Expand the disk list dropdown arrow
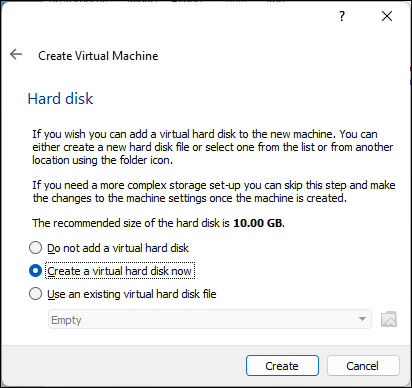Viewport: 412px width, 388px height. (362, 319)
